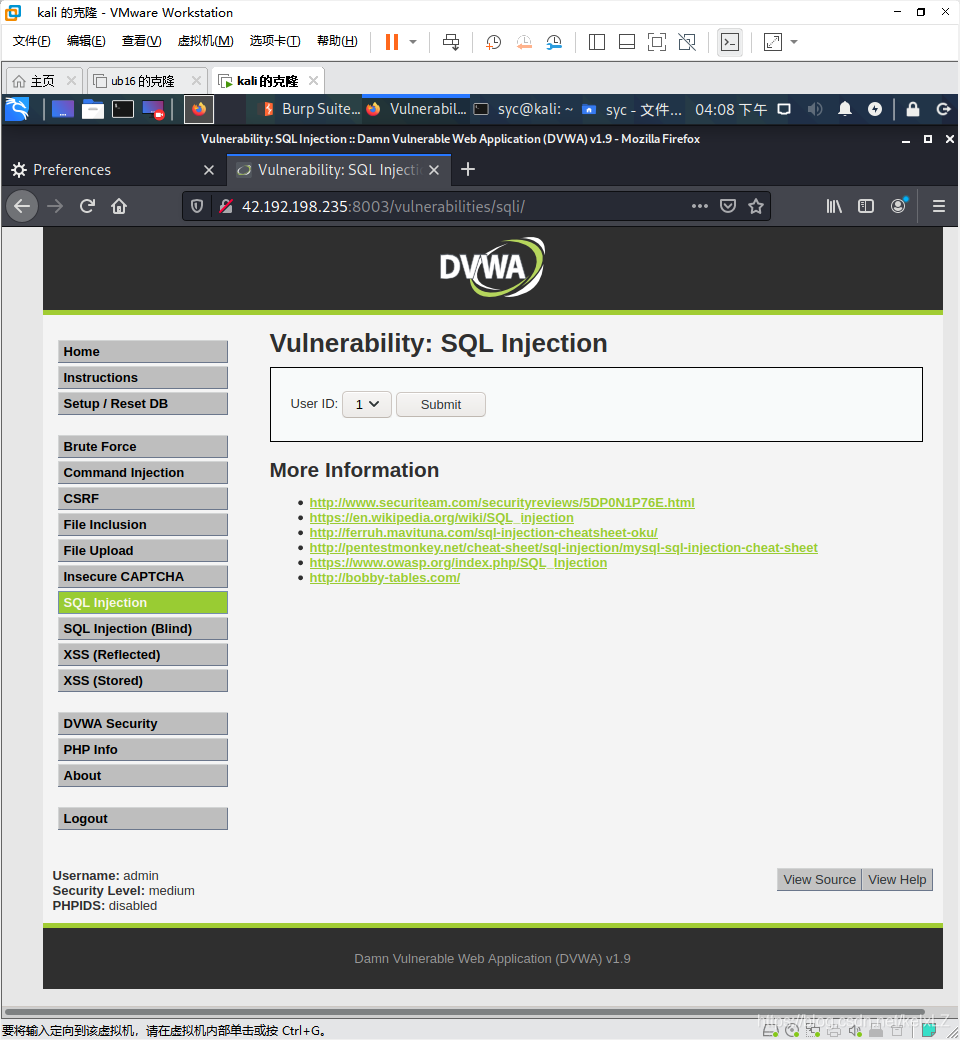Click View Help button
This screenshot has width=960, height=1040.
click(897, 879)
